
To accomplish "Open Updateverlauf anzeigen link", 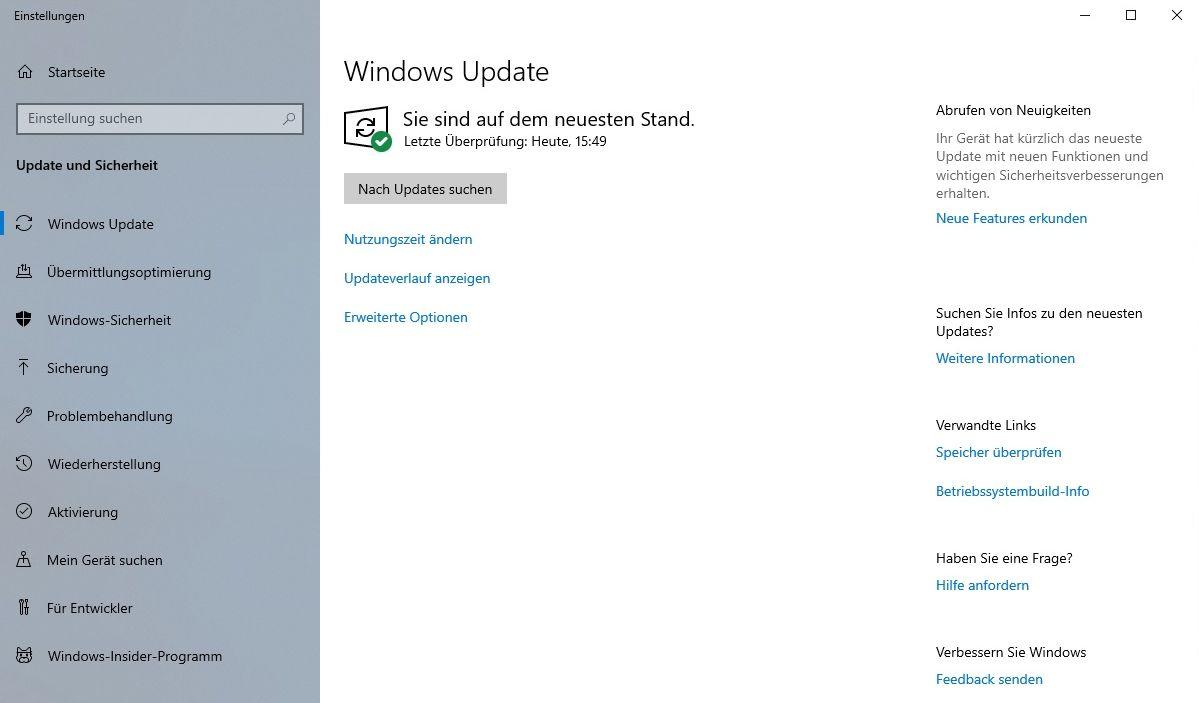I will pyautogui.click(x=417, y=278).
